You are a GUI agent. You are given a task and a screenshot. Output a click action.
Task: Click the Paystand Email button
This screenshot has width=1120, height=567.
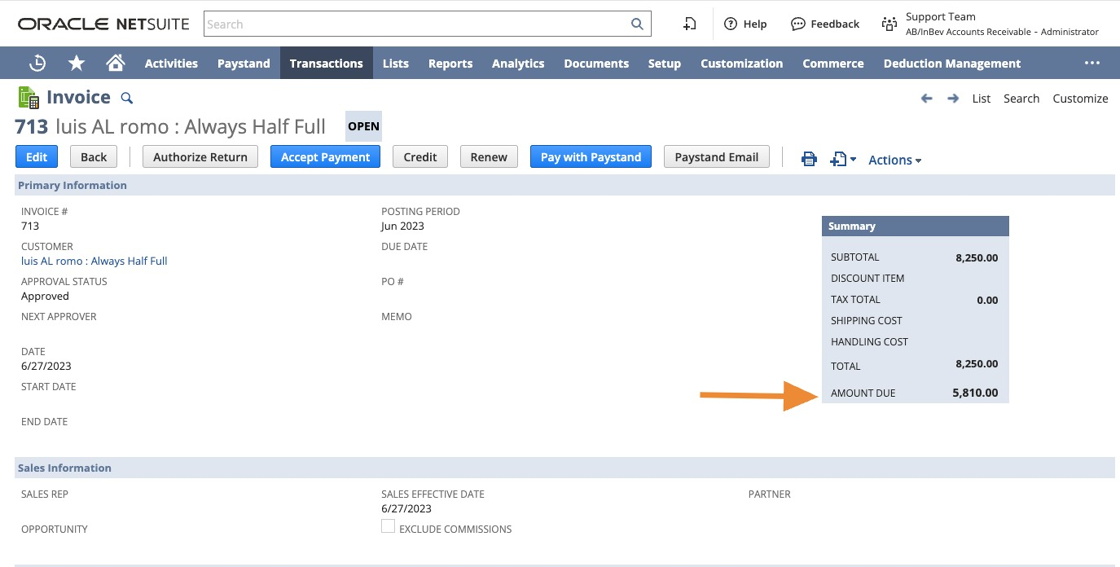click(716, 157)
